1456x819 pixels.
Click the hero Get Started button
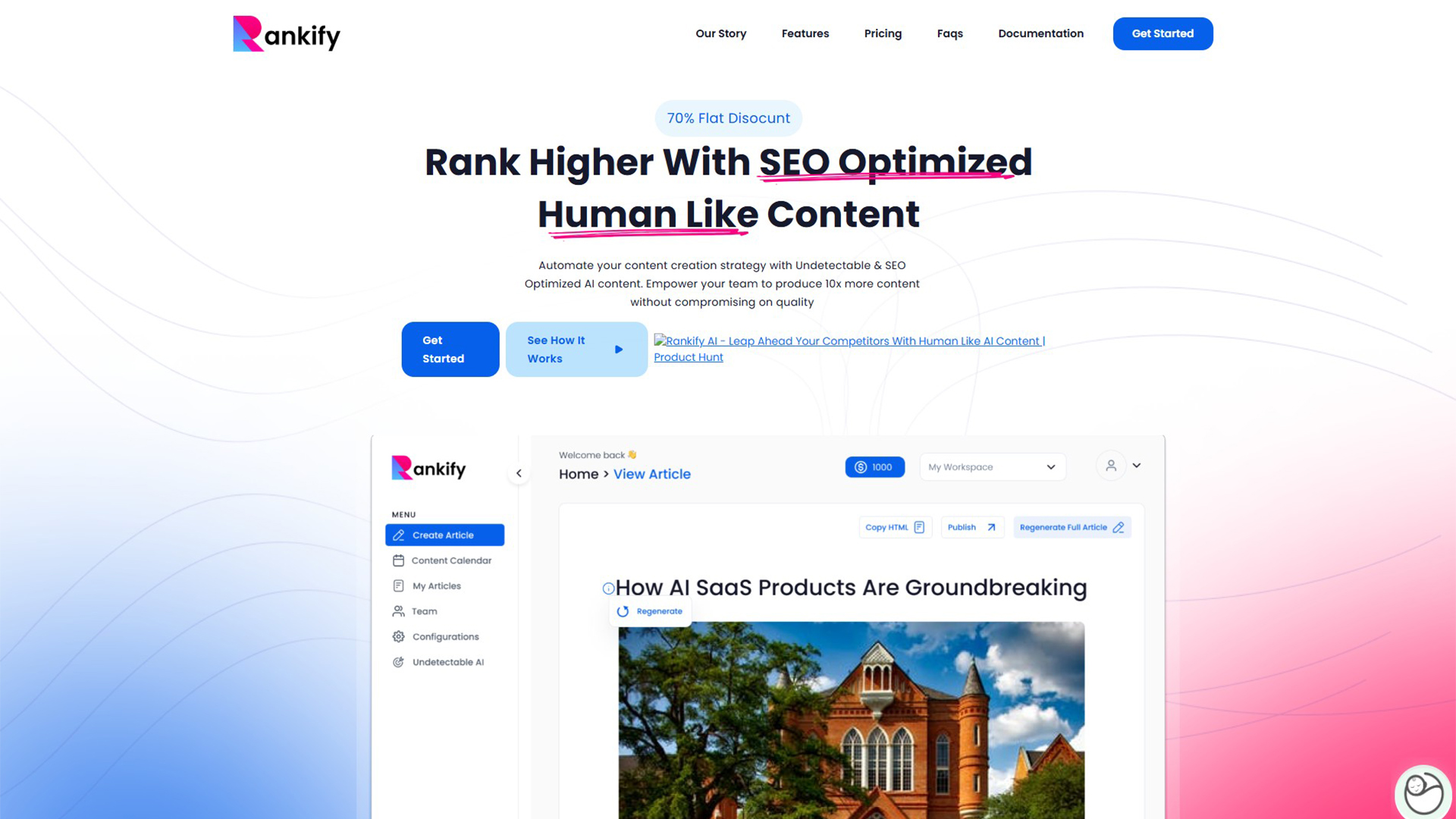(450, 350)
